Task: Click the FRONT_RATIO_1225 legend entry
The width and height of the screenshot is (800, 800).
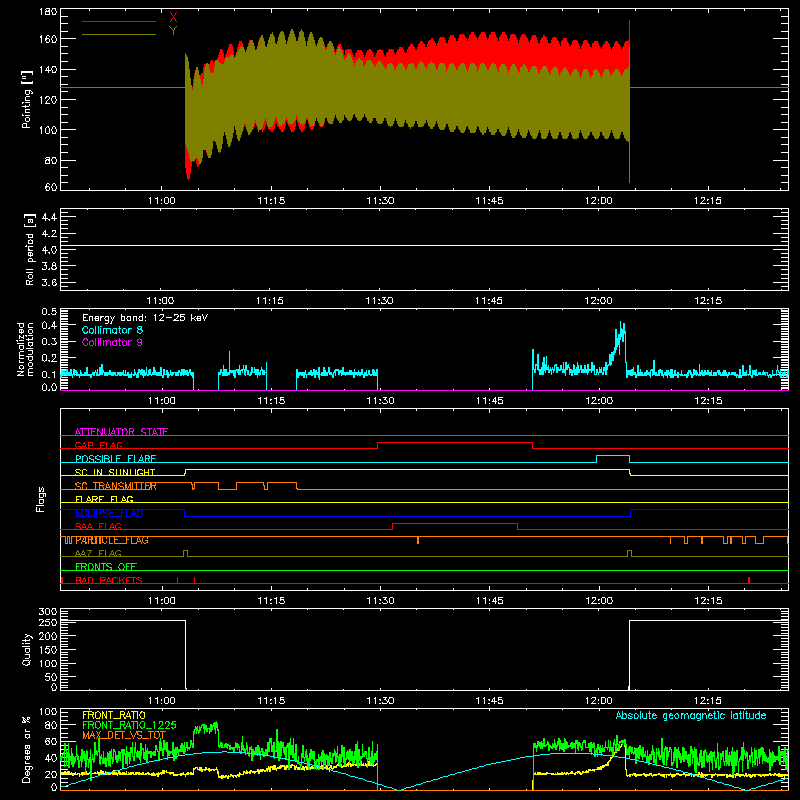Action: [129, 725]
